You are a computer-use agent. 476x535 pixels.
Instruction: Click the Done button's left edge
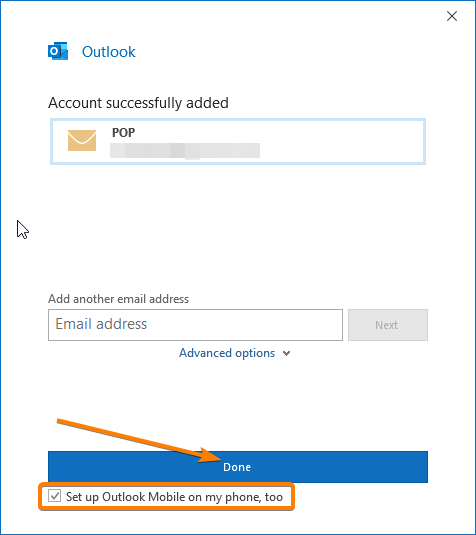coord(52,467)
